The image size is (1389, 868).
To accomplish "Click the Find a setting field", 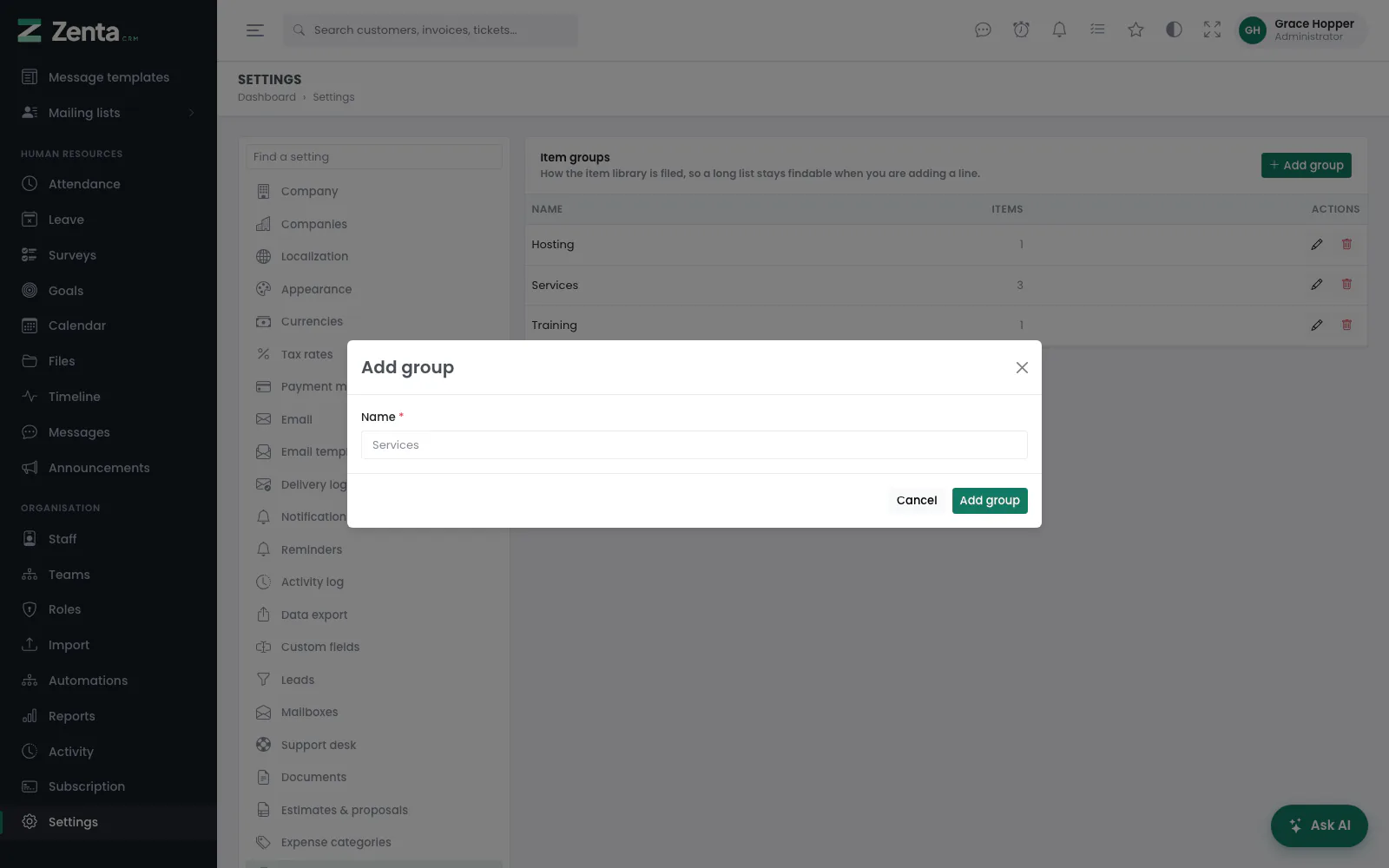I will point(374,157).
